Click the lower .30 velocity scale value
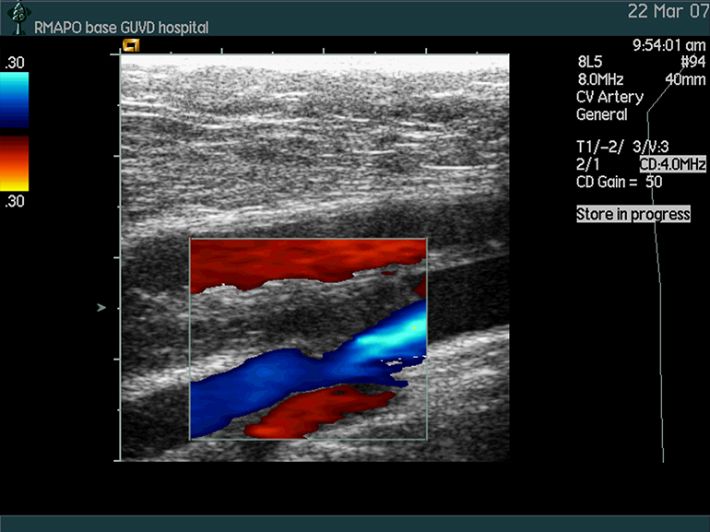 point(14,201)
